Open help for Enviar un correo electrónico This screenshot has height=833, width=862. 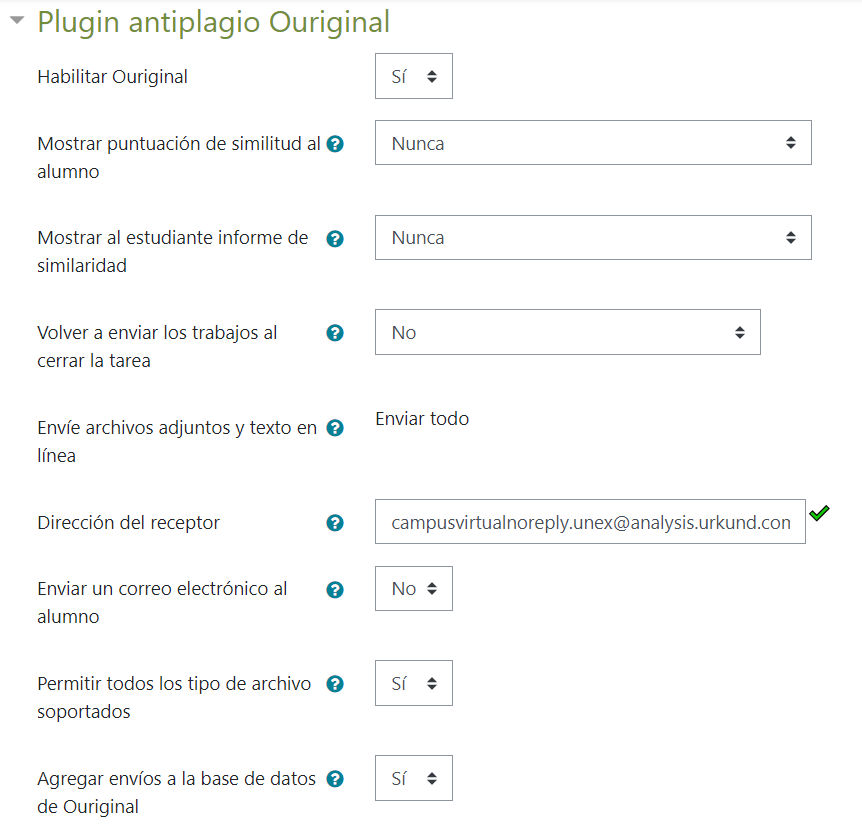(x=336, y=590)
